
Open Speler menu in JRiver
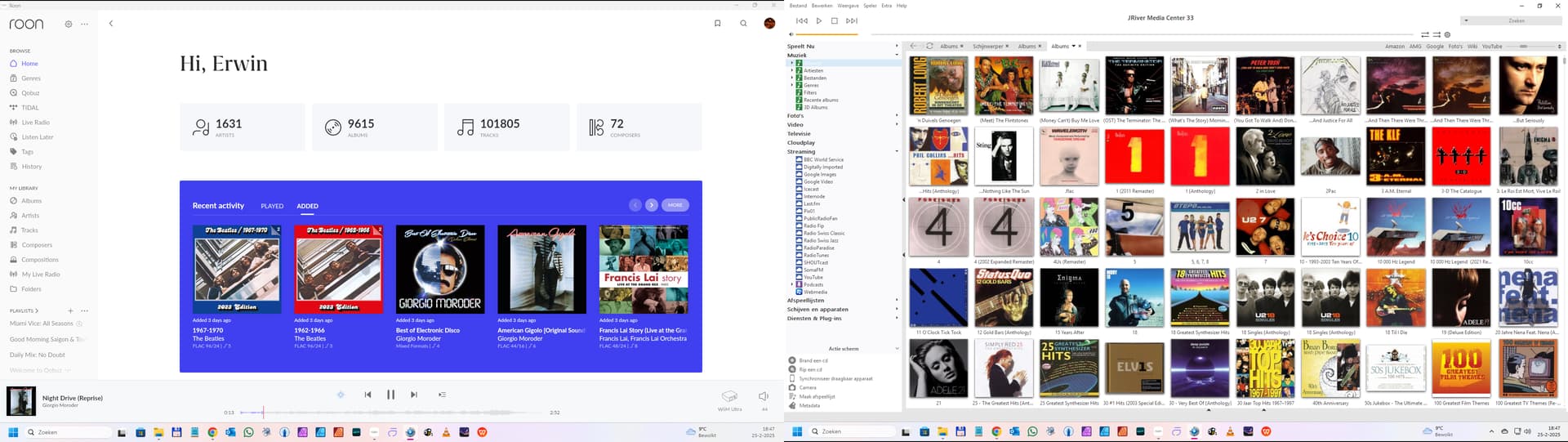pos(871,6)
